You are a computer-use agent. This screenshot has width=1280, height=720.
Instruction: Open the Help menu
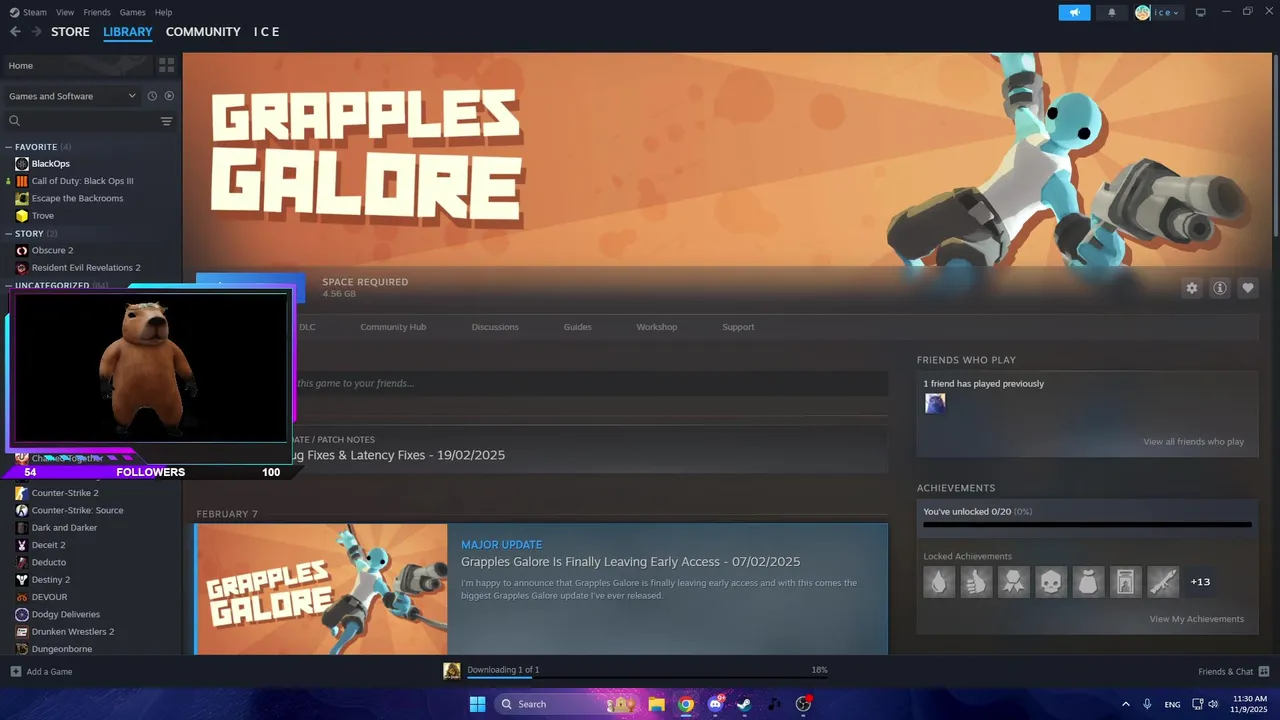(x=164, y=12)
